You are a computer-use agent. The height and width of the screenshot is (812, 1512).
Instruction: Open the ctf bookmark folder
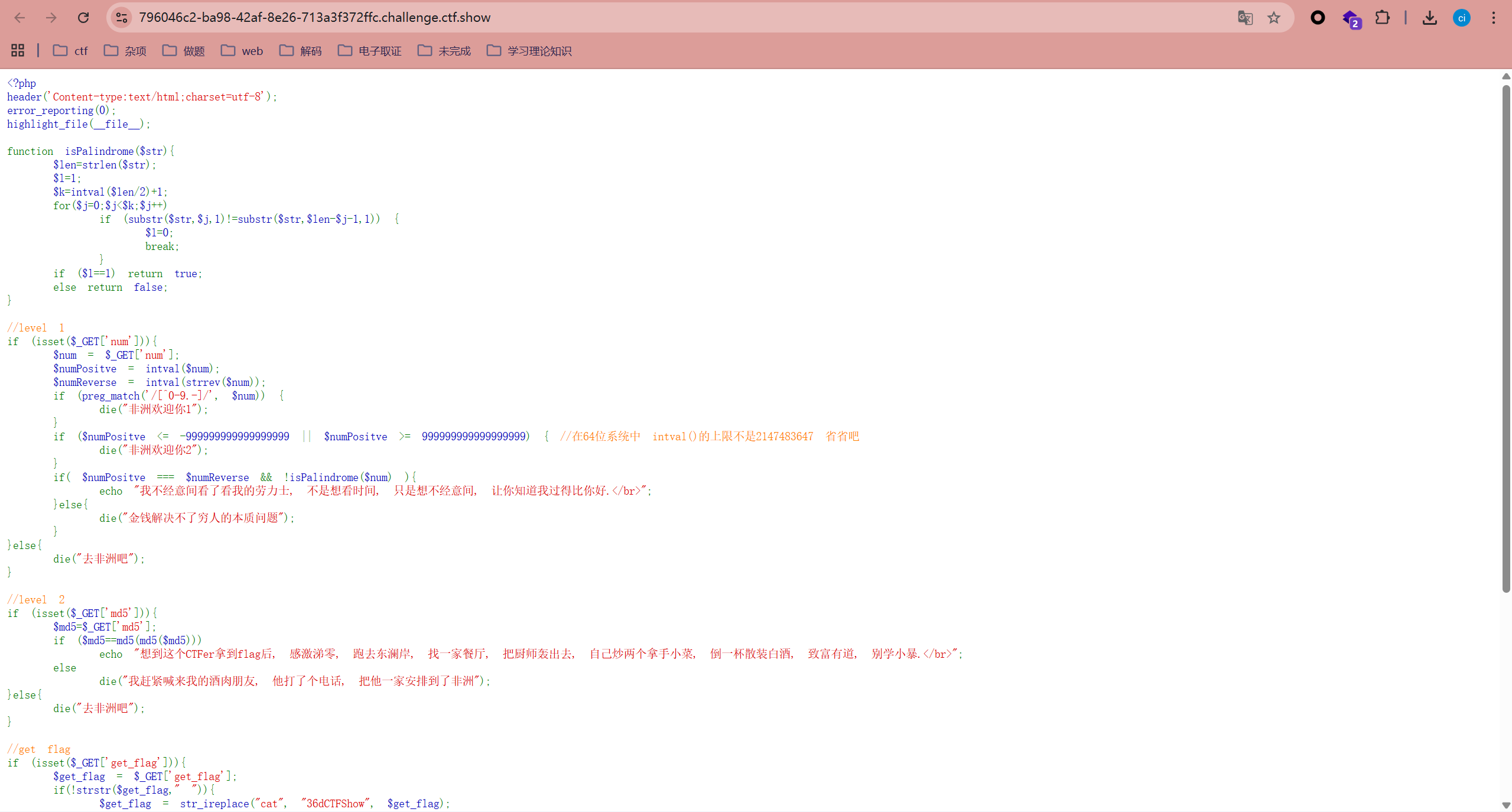pyautogui.click(x=70, y=51)
